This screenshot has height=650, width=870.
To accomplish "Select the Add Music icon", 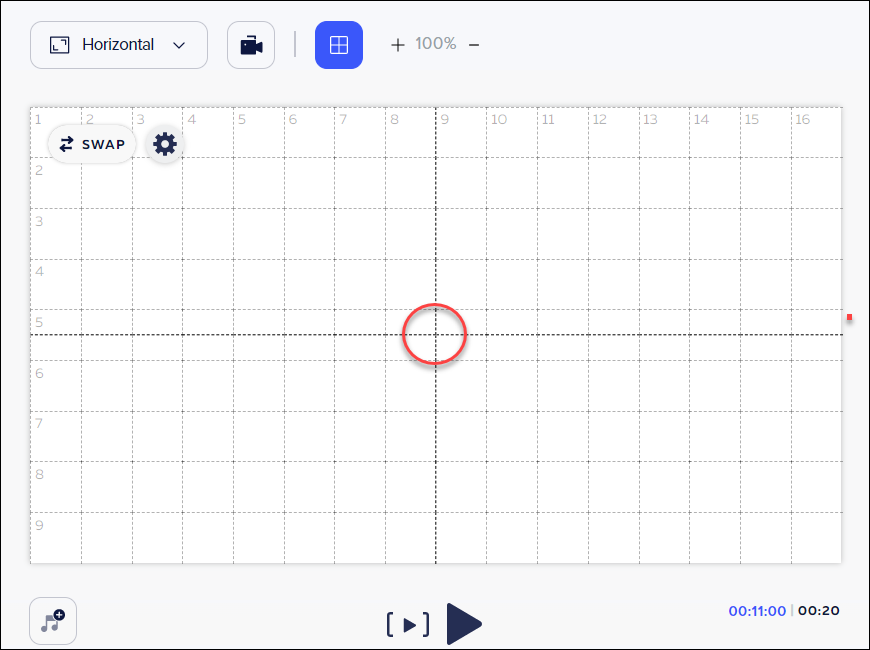I will tap(52, 621).
